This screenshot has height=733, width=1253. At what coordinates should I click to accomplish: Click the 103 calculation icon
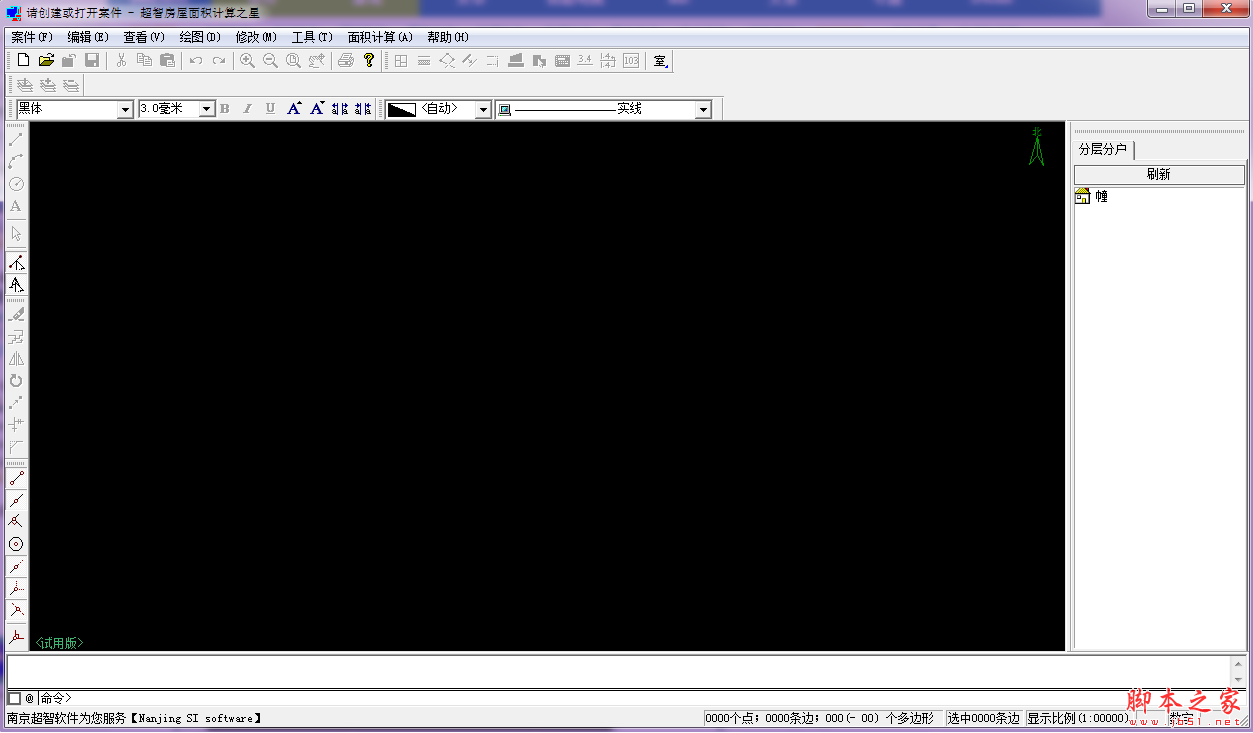(x=630, y=60)
